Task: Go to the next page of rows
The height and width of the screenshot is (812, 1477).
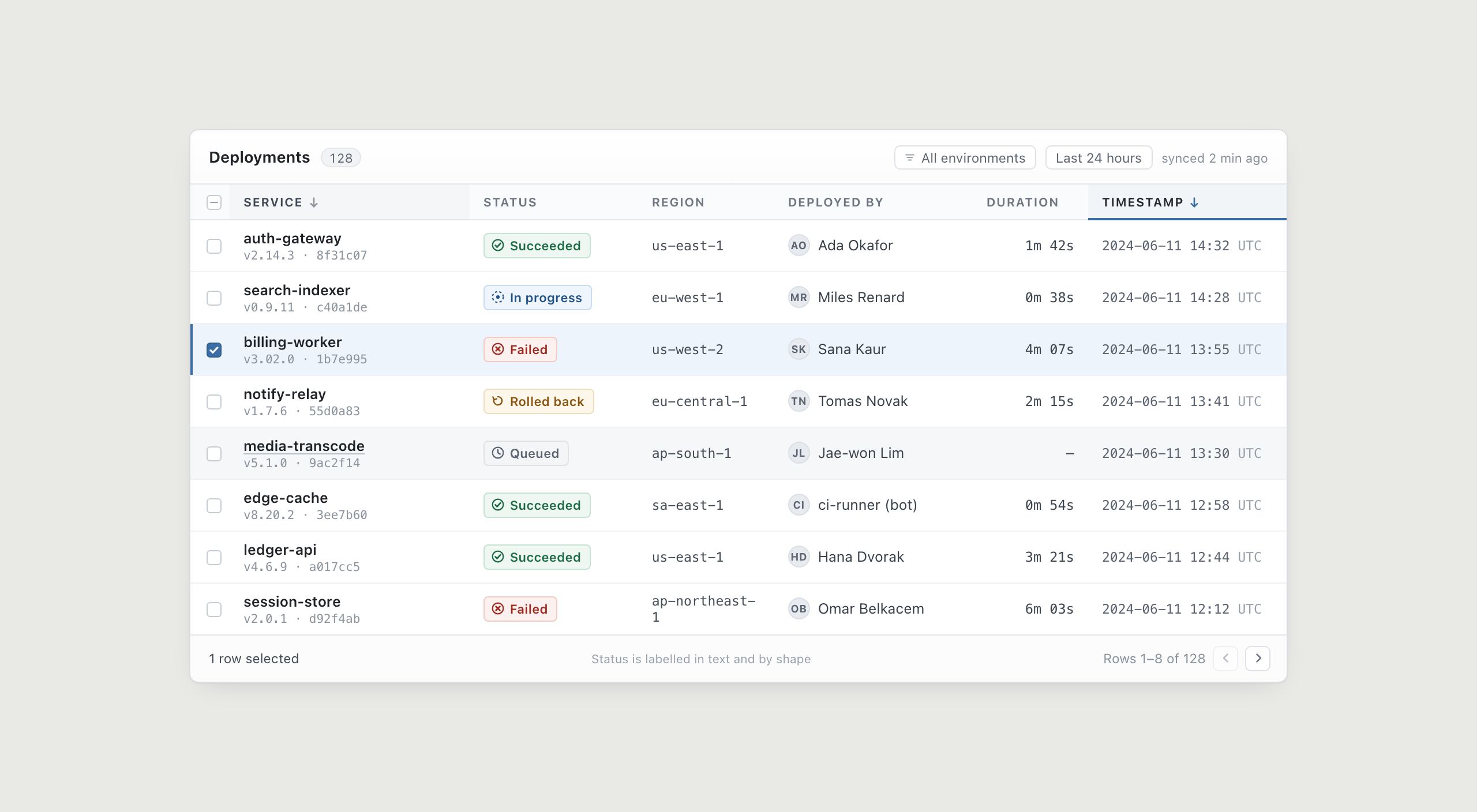Action: (x=1258, y=659)
